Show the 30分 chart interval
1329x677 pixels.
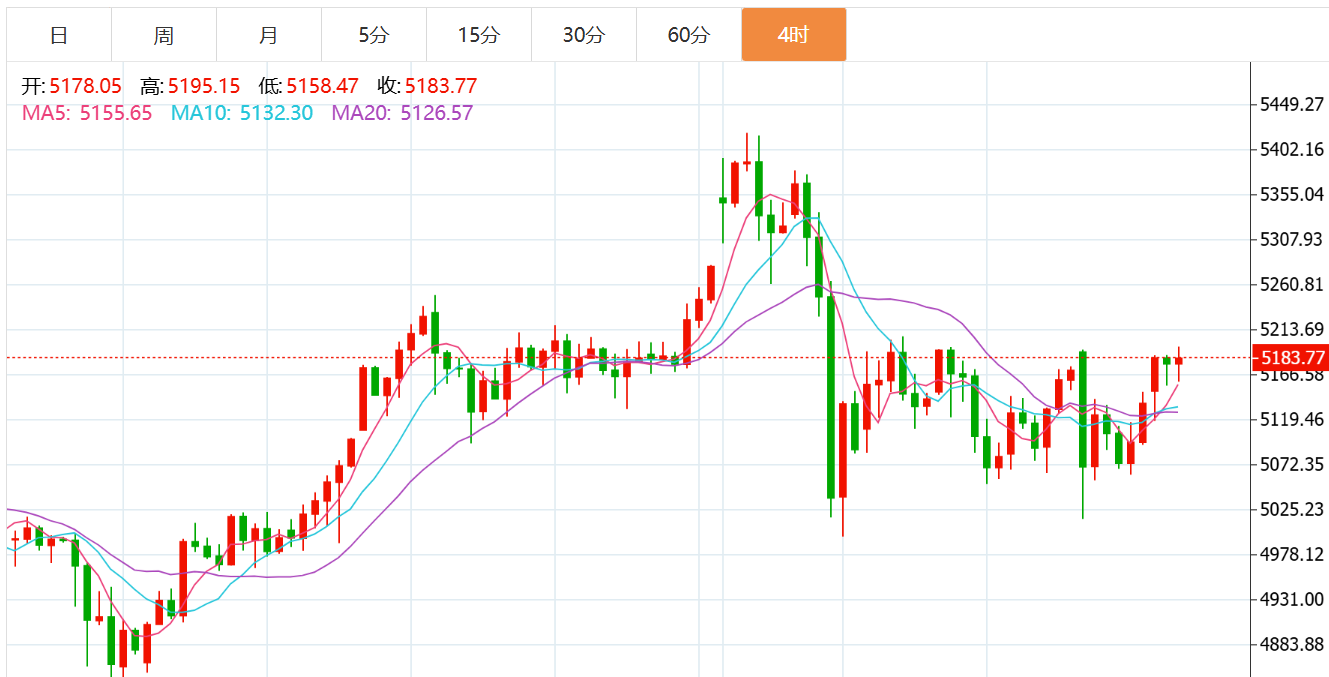coord(583,35)
